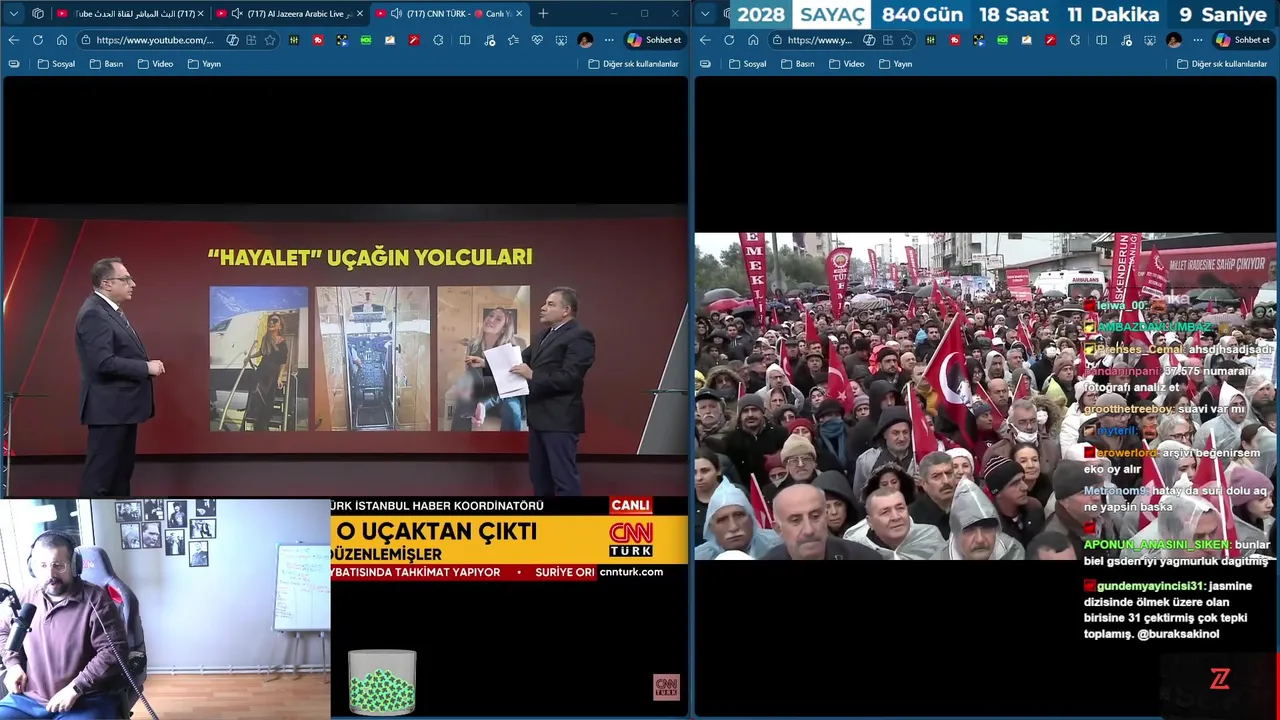
Task: Open the green HDX extension in right browser
Action: (1002, 40)
